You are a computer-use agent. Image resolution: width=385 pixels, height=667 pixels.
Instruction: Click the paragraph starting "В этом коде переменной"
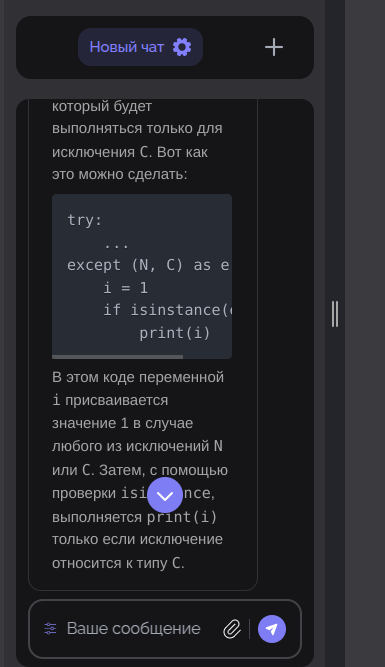point(140,470)
